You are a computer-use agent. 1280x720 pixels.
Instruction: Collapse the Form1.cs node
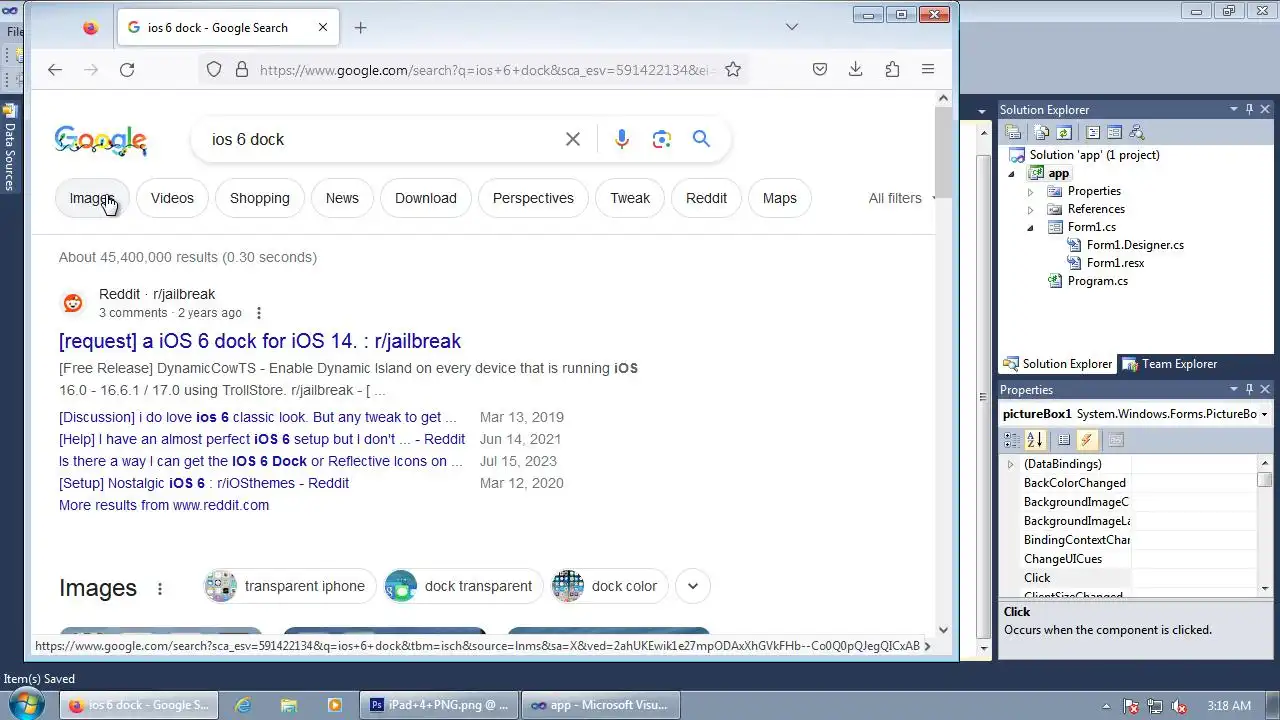[x=1030, y=228]
